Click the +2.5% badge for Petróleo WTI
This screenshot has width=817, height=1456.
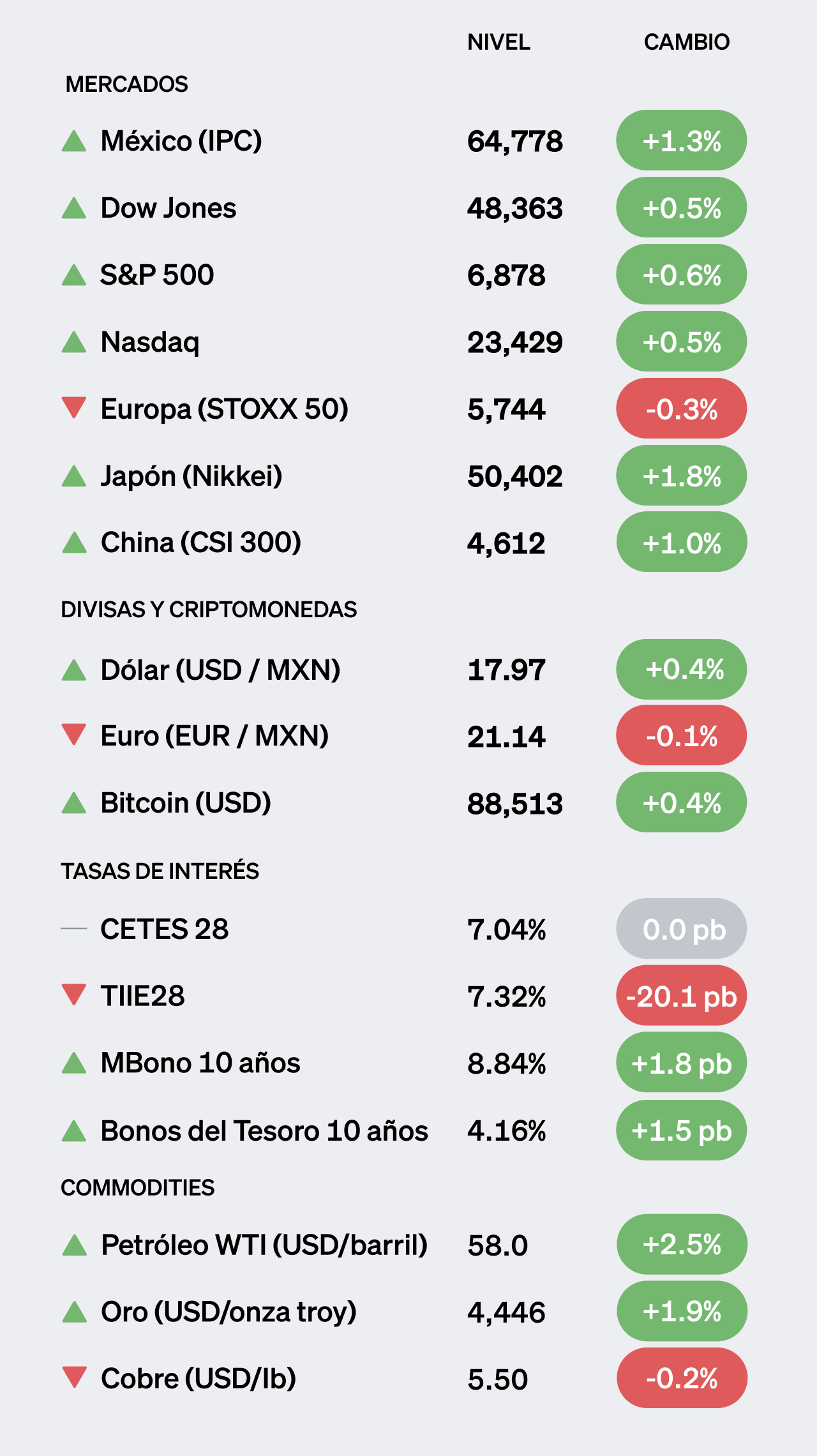coord(682,1244)
